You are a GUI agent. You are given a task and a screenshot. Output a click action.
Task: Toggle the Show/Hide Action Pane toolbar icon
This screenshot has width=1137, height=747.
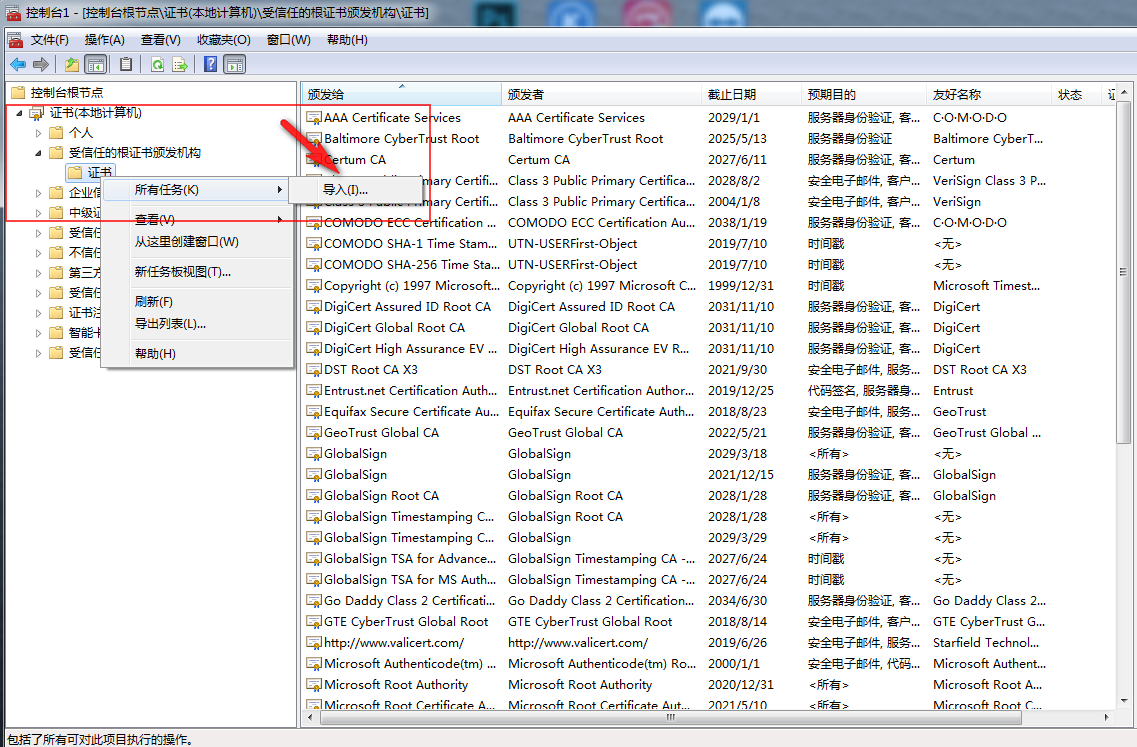(x=234, y=65)
